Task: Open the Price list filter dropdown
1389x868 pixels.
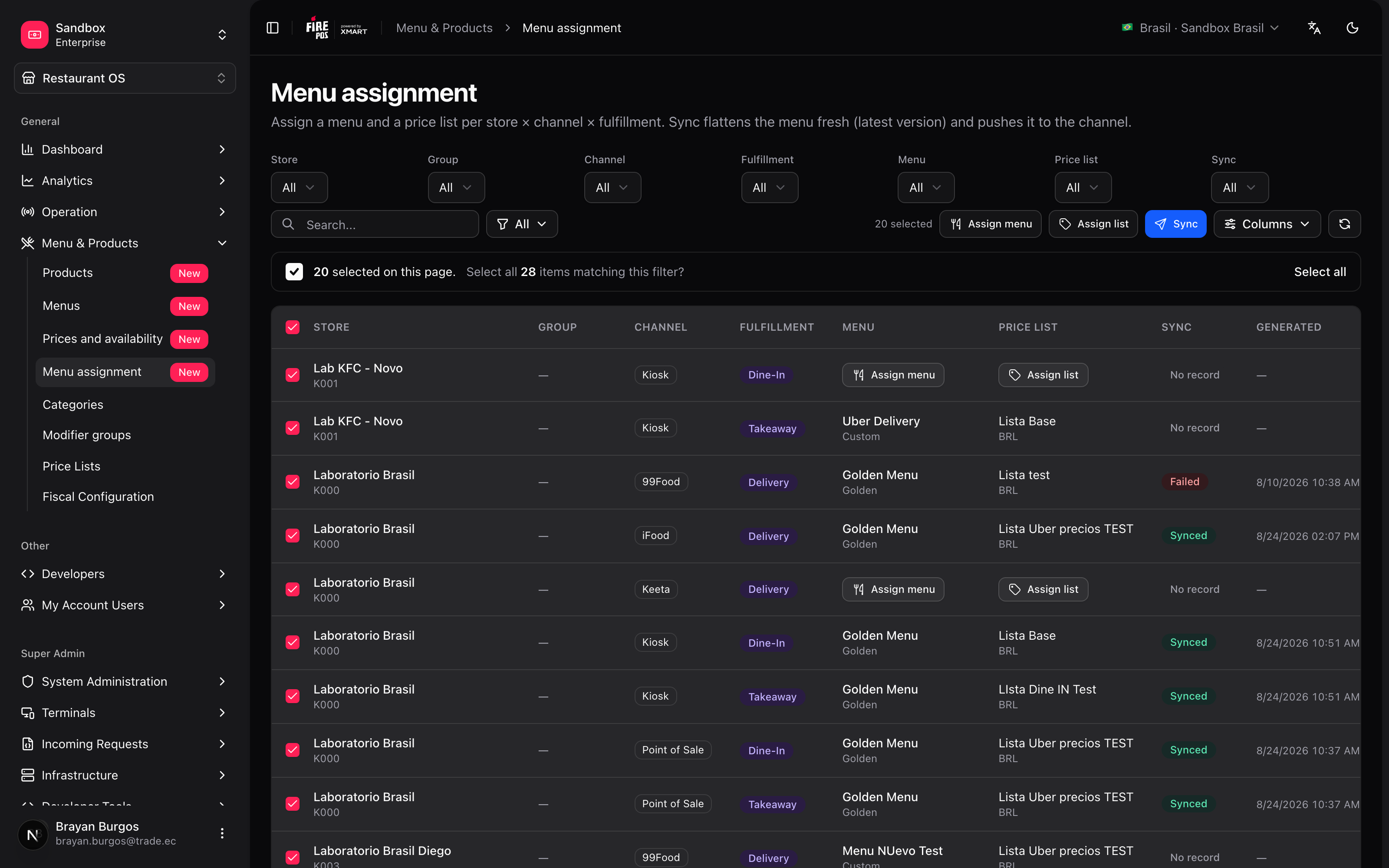Action: (x=1083, y=188)
